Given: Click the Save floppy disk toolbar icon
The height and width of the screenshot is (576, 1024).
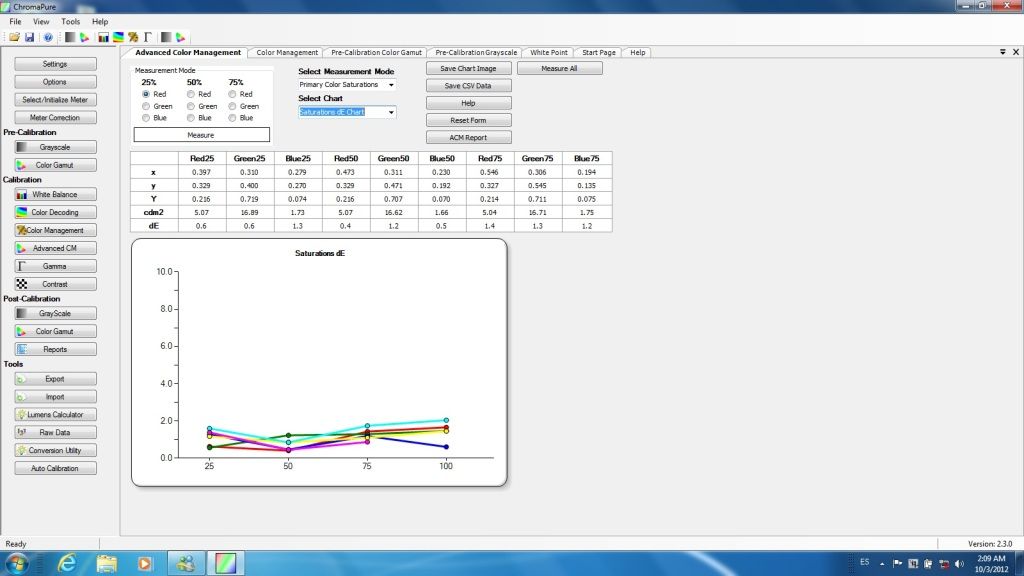Looking at the screenshot, I should click(x=29, y=37).
